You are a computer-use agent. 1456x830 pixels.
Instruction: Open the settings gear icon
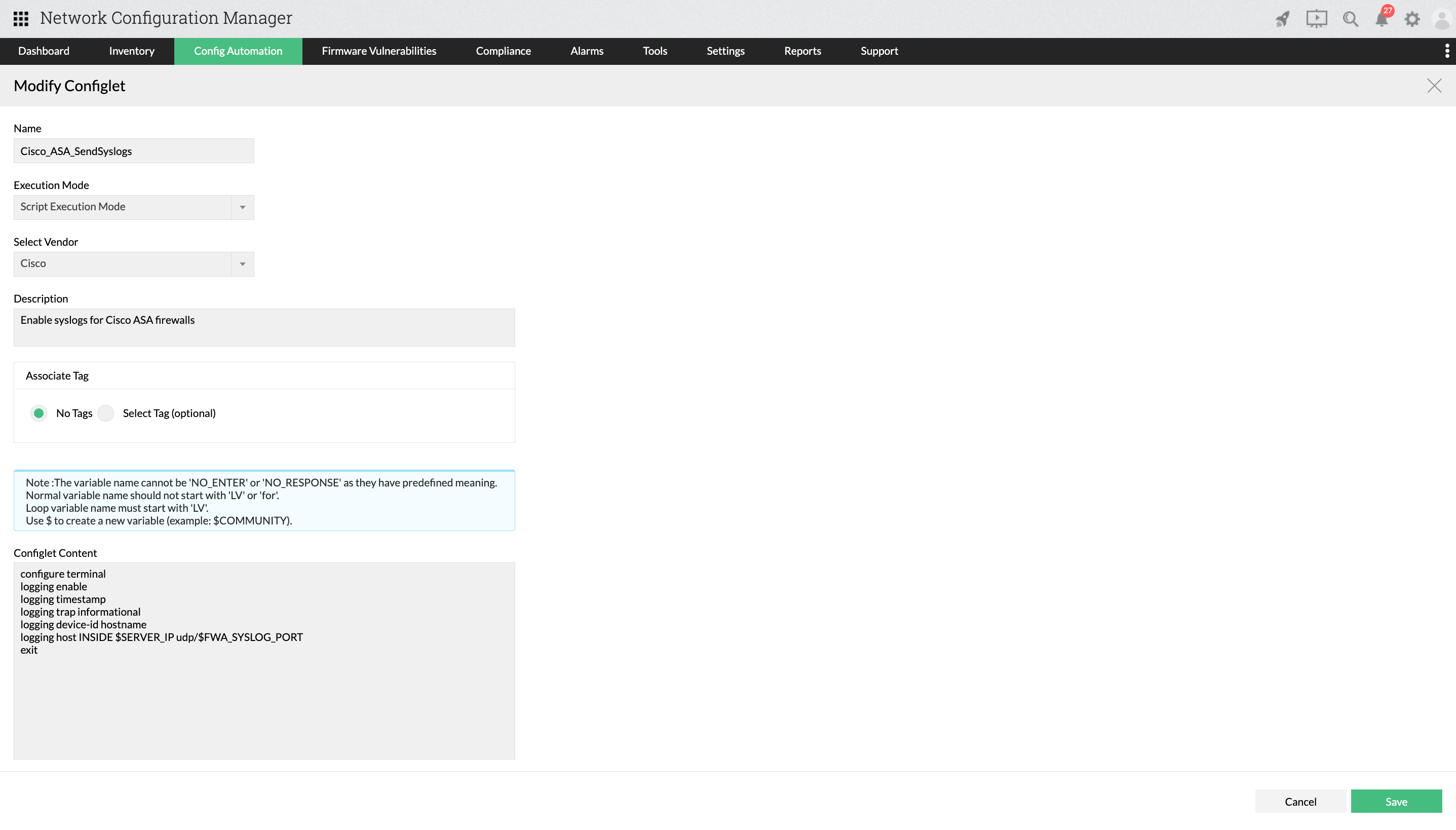(1412, 19)
